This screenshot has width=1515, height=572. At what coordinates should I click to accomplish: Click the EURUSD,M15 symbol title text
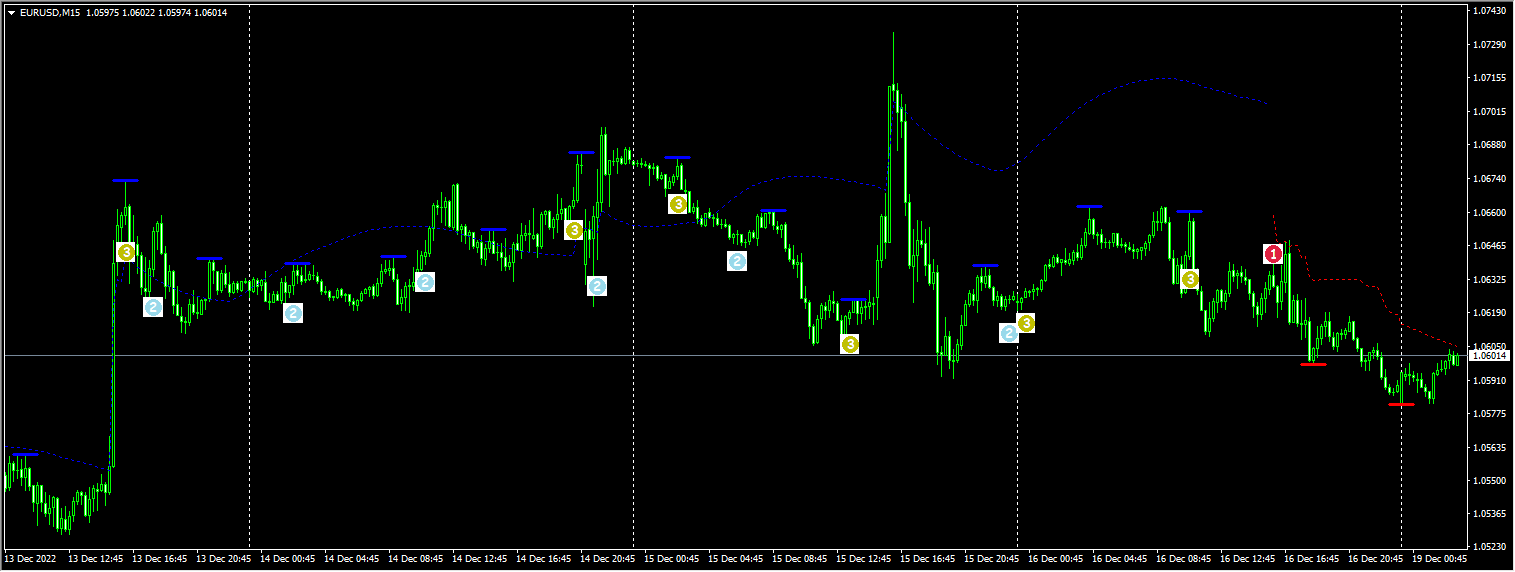(x=50, y=13)
